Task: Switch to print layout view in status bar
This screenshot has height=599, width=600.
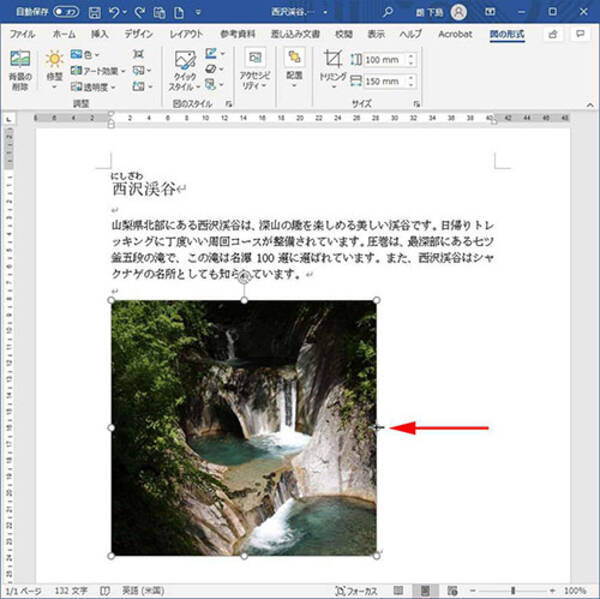Action: pos(426,590)
